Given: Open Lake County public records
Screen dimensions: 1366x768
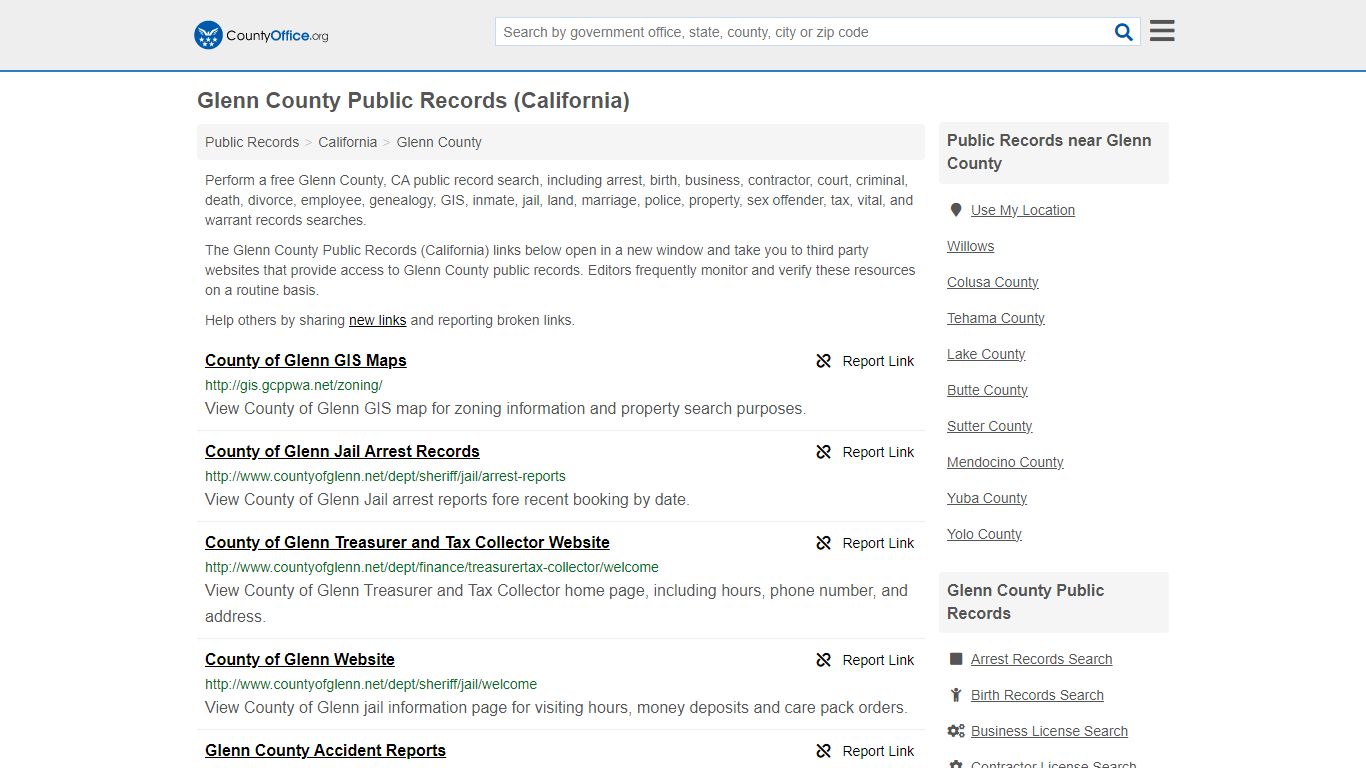Looking at the screenshot, I should [986, 354].
